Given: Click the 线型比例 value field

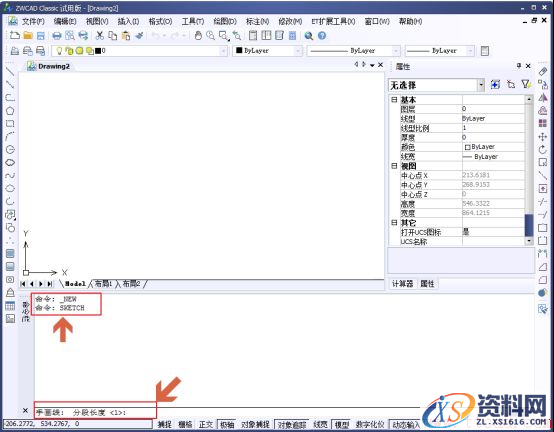Looking at the screenshot, I should [x=493, y=128].
